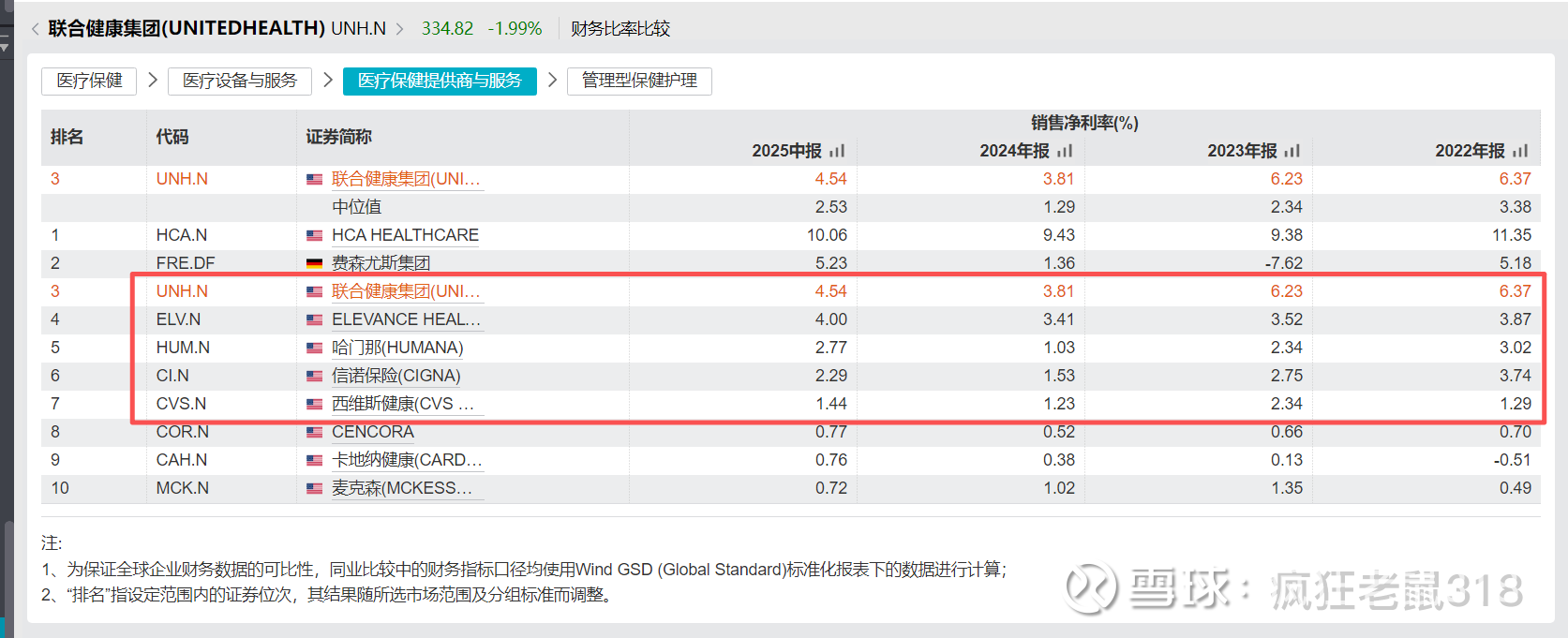Click the German flag icon for 费森尤斯集团
Viewport: 1568px width, 638px height.
(315, 264)
